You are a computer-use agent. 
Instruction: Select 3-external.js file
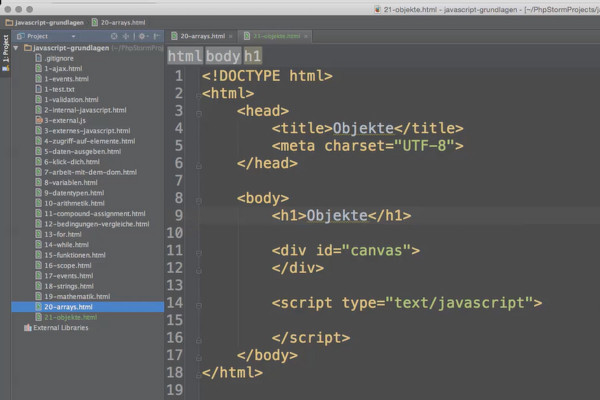65,120
